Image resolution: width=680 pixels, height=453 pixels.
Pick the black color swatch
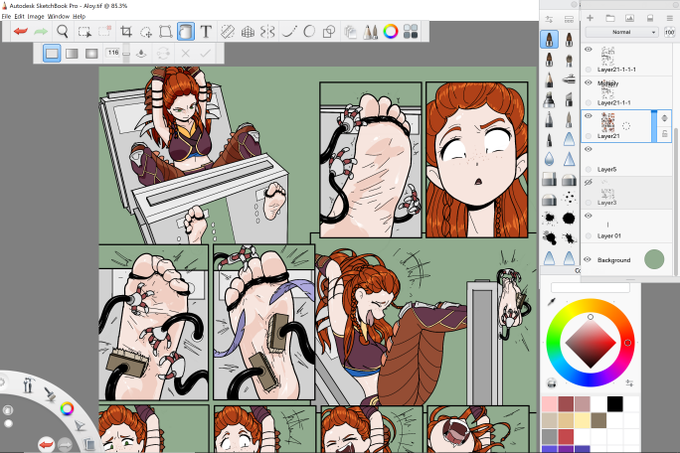615,404
